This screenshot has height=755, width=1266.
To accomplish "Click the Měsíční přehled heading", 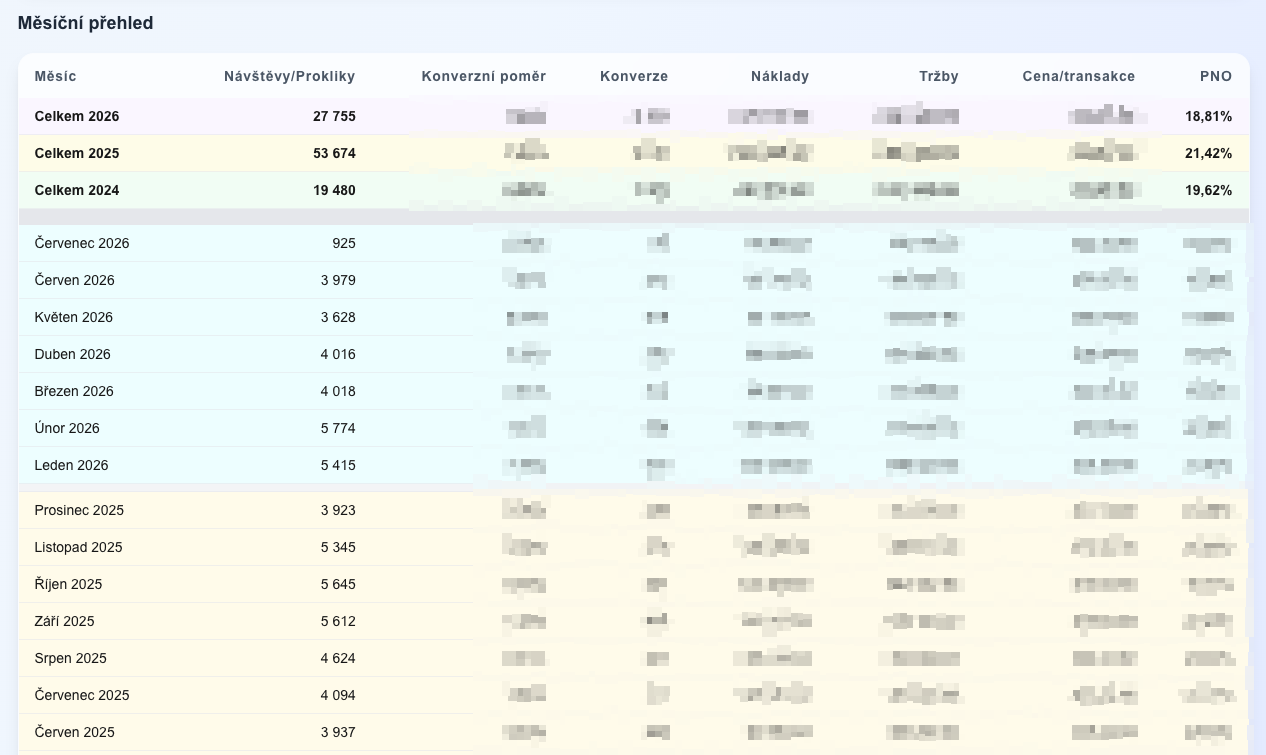I will coord(86,22).
